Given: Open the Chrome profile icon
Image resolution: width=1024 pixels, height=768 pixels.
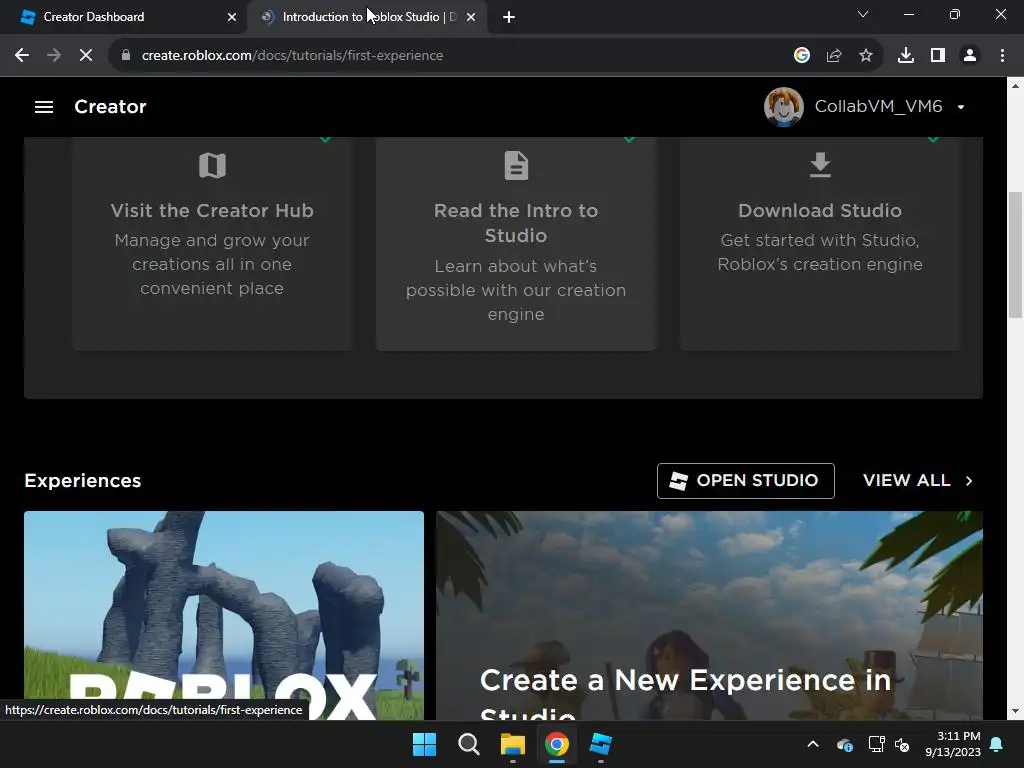Looking at the screenshot, I should (970, 56).
